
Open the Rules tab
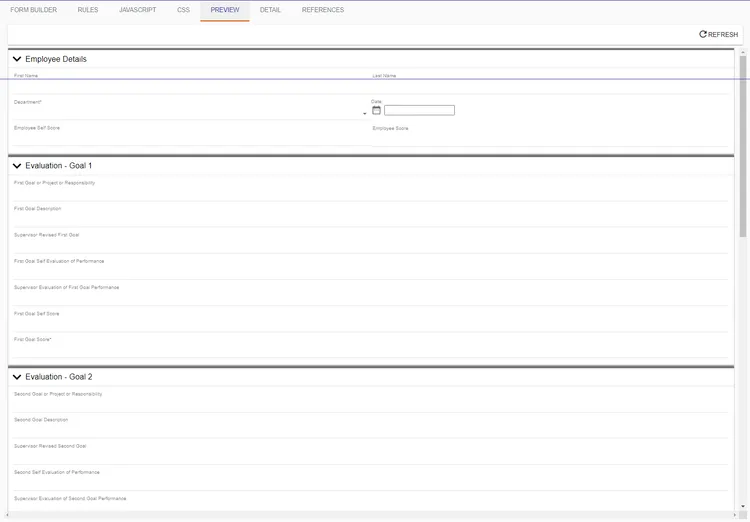(88, 10)
